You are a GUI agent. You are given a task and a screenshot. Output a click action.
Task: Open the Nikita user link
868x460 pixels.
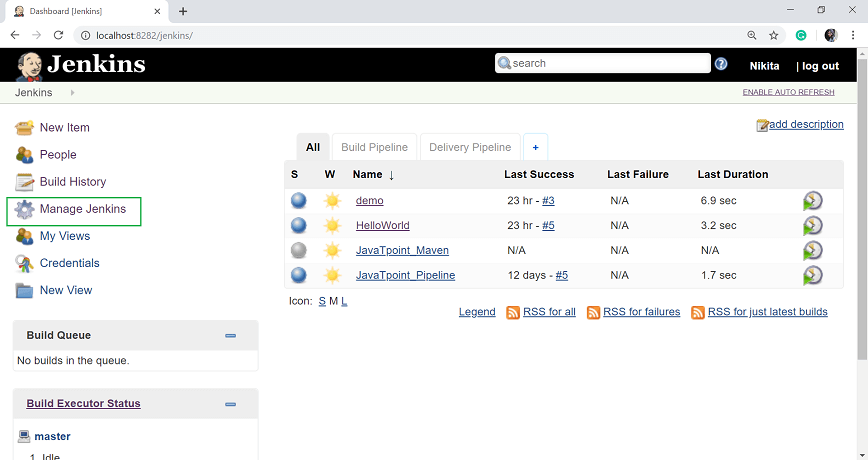pyautogui.click(x=764, y=66)
